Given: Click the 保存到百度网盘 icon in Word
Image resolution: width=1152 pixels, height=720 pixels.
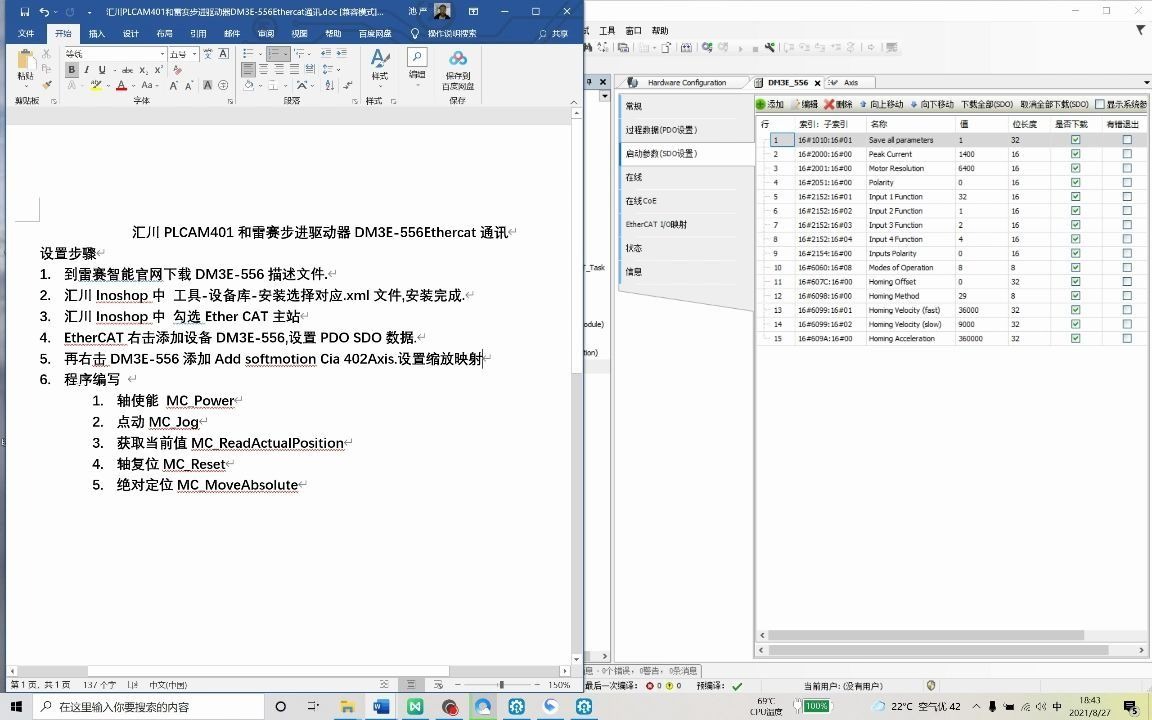Looking at the screenshot, I should coord(457,68).
